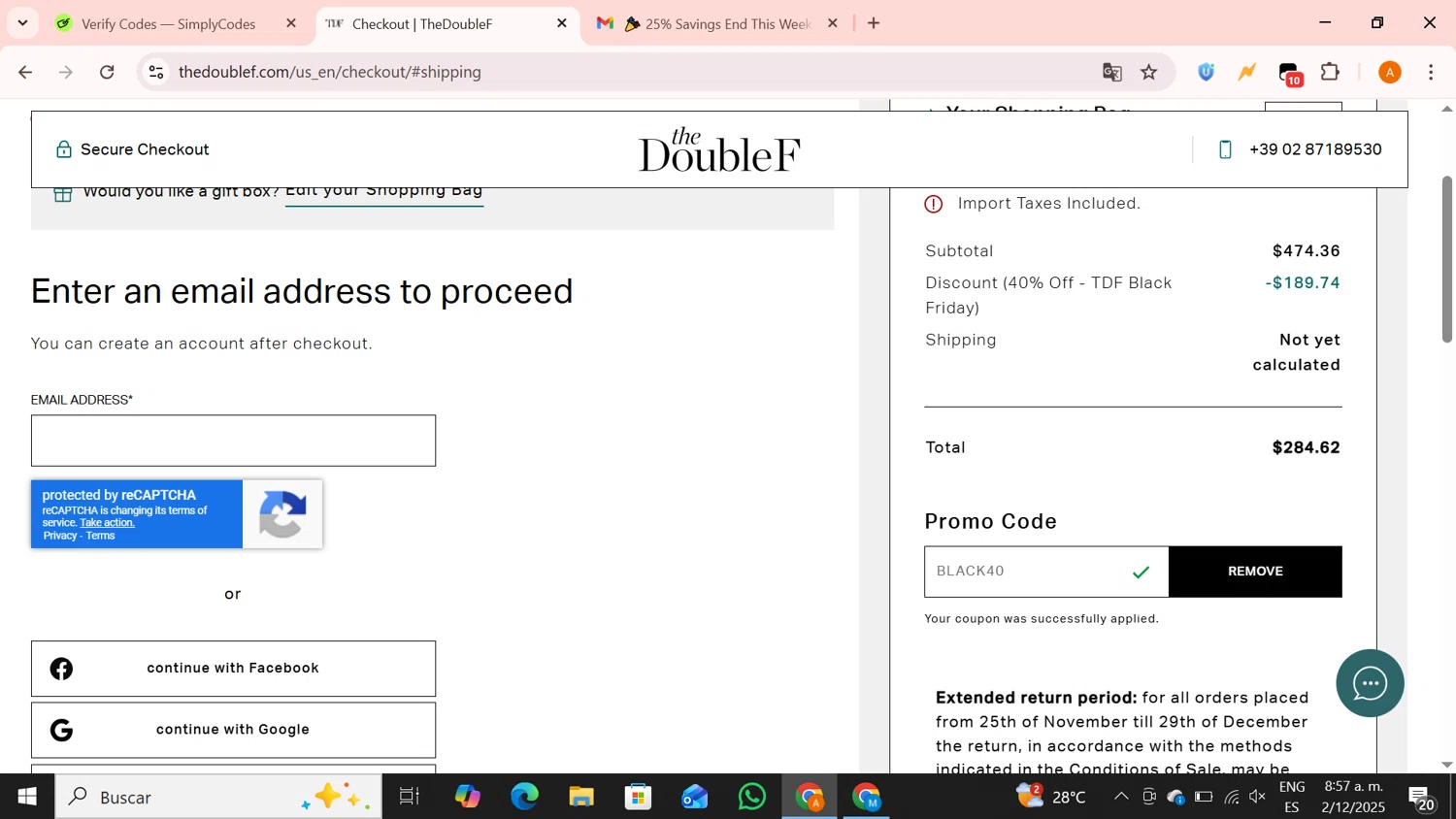1456x819 pixels.
Task: Open the Extensions puzzle icon
Action: (x=1331, y=72)
